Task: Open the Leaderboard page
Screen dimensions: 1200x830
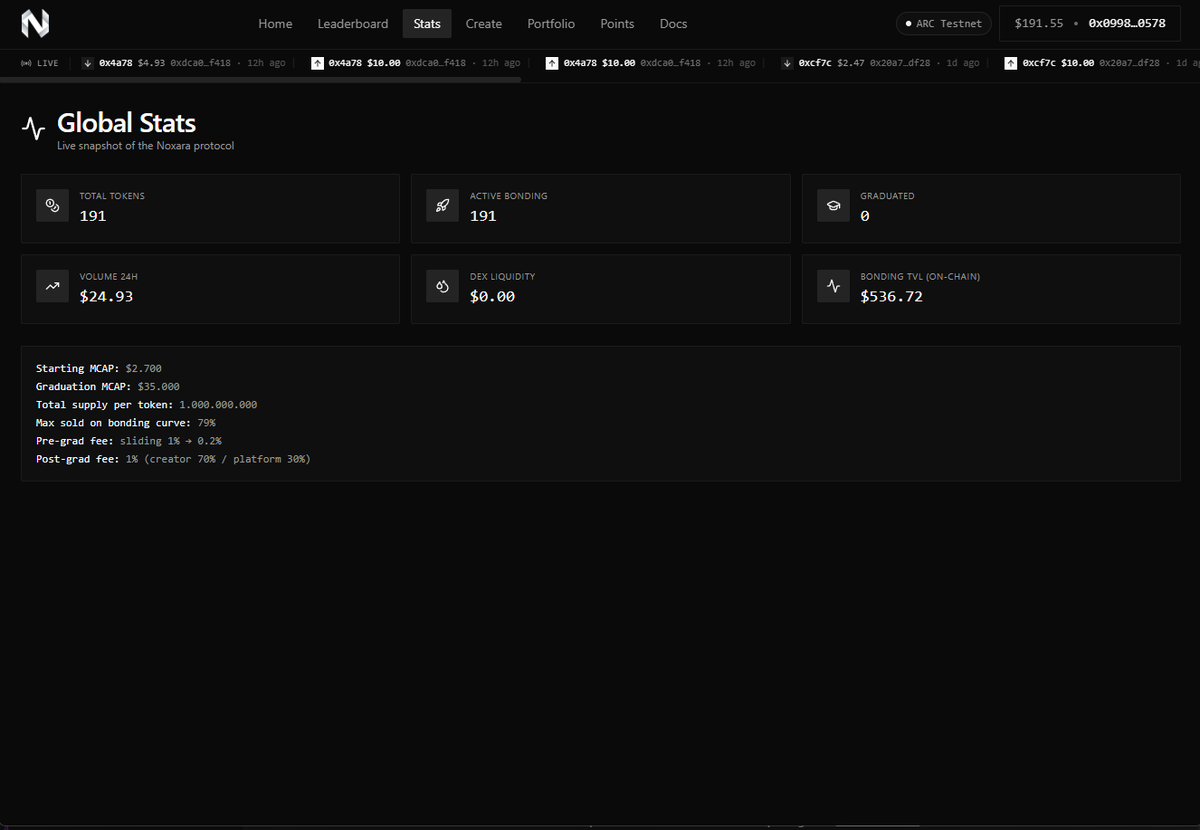Action: (x=353, y=23)
